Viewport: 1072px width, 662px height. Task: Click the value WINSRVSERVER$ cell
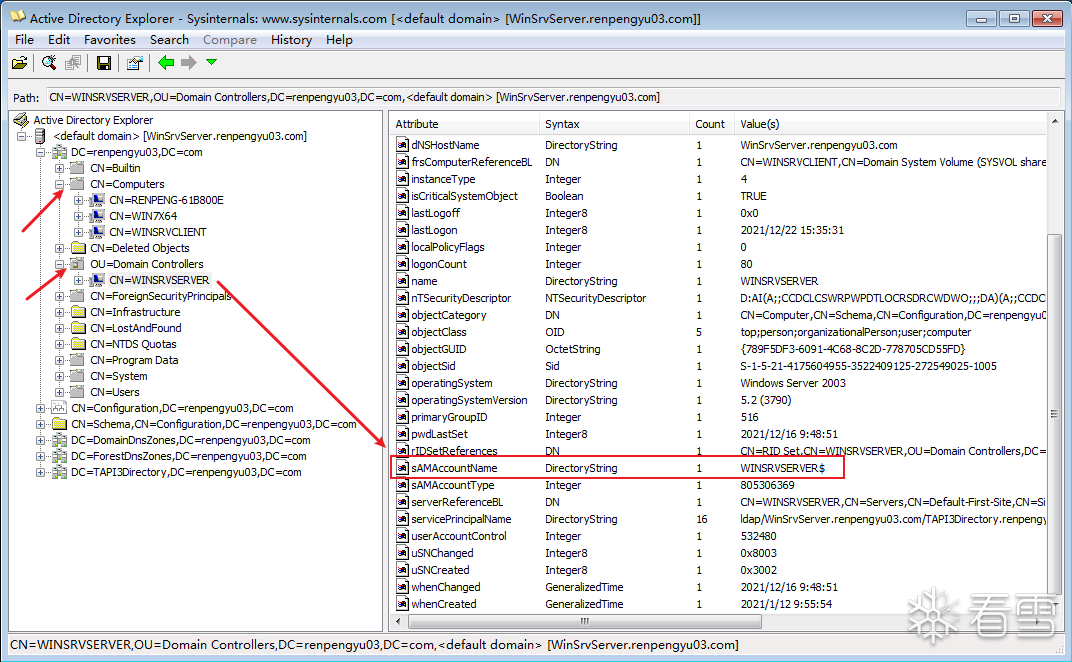783,468
